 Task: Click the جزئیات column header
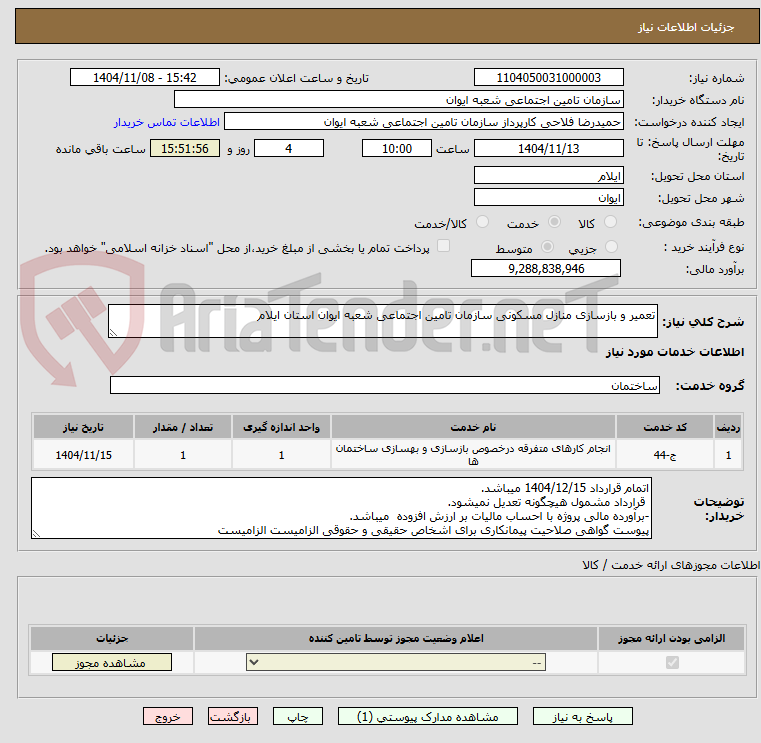coord(112,639)
